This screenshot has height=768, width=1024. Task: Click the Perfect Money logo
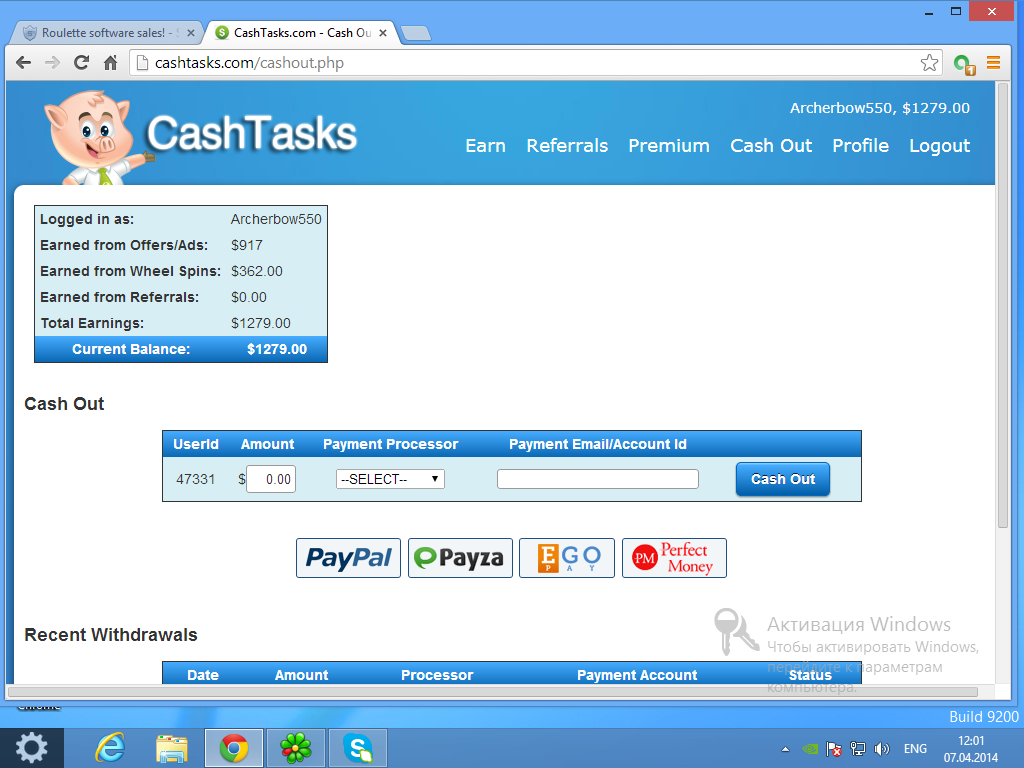[674, 558]
